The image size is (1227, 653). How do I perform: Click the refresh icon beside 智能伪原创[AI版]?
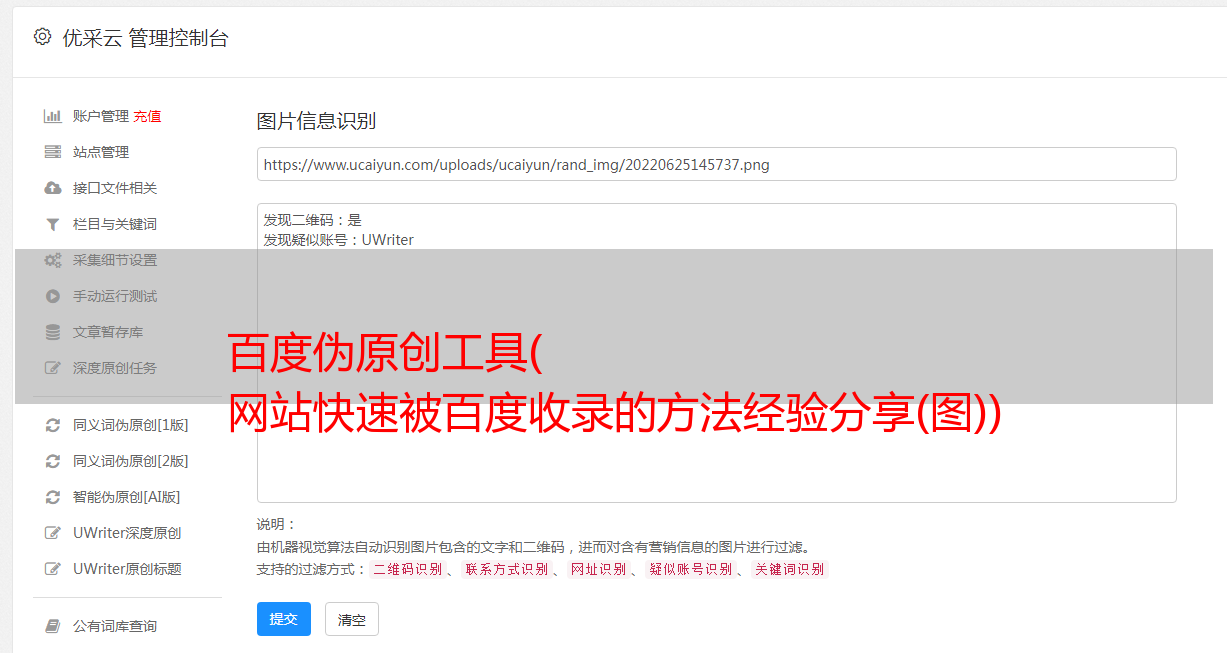click(x=53, y=497)
